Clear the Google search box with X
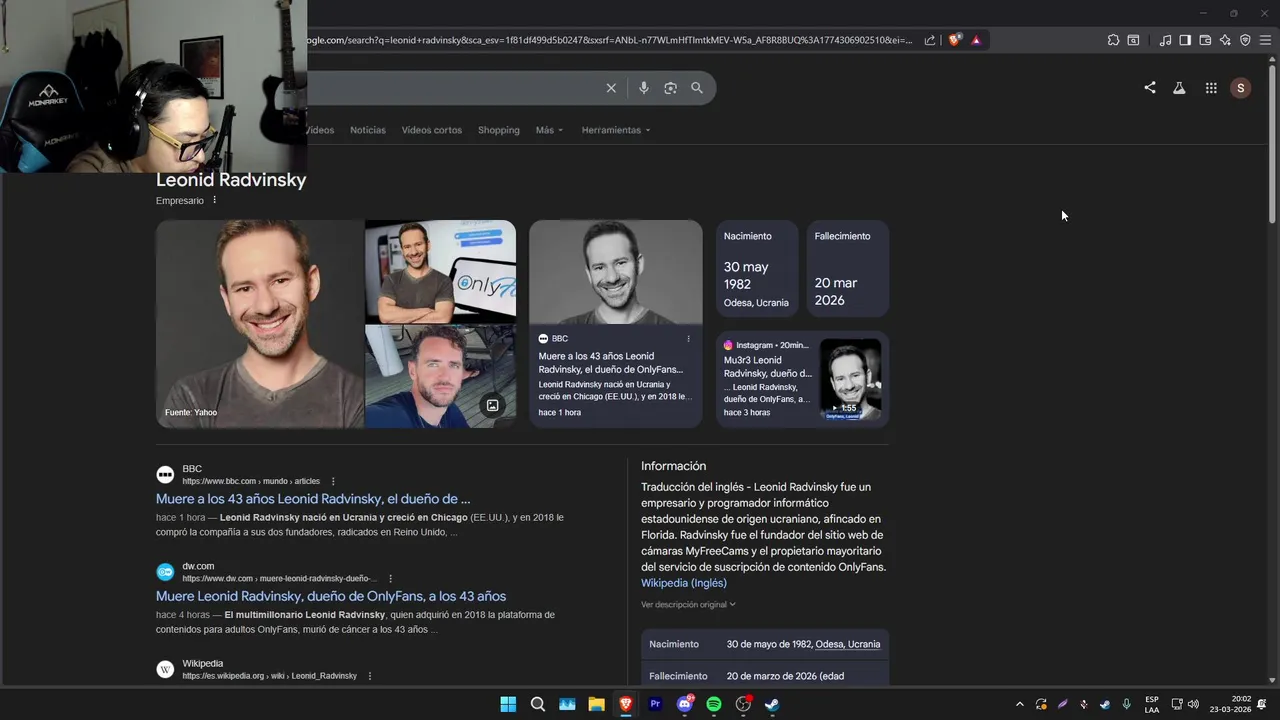 [x=611, y=88]
